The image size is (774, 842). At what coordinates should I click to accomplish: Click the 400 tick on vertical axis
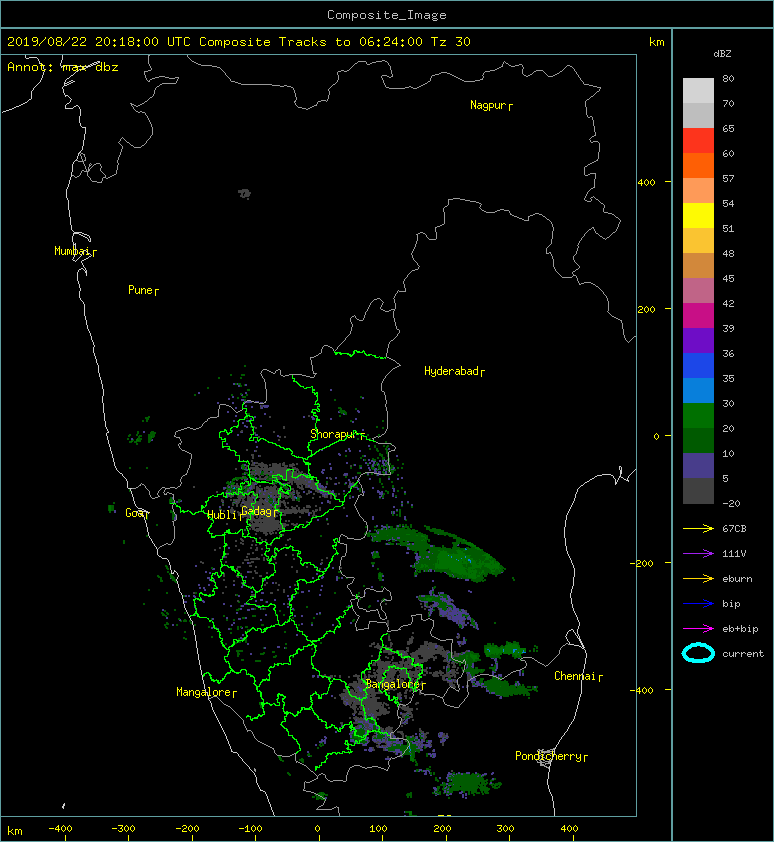(647, 182)
